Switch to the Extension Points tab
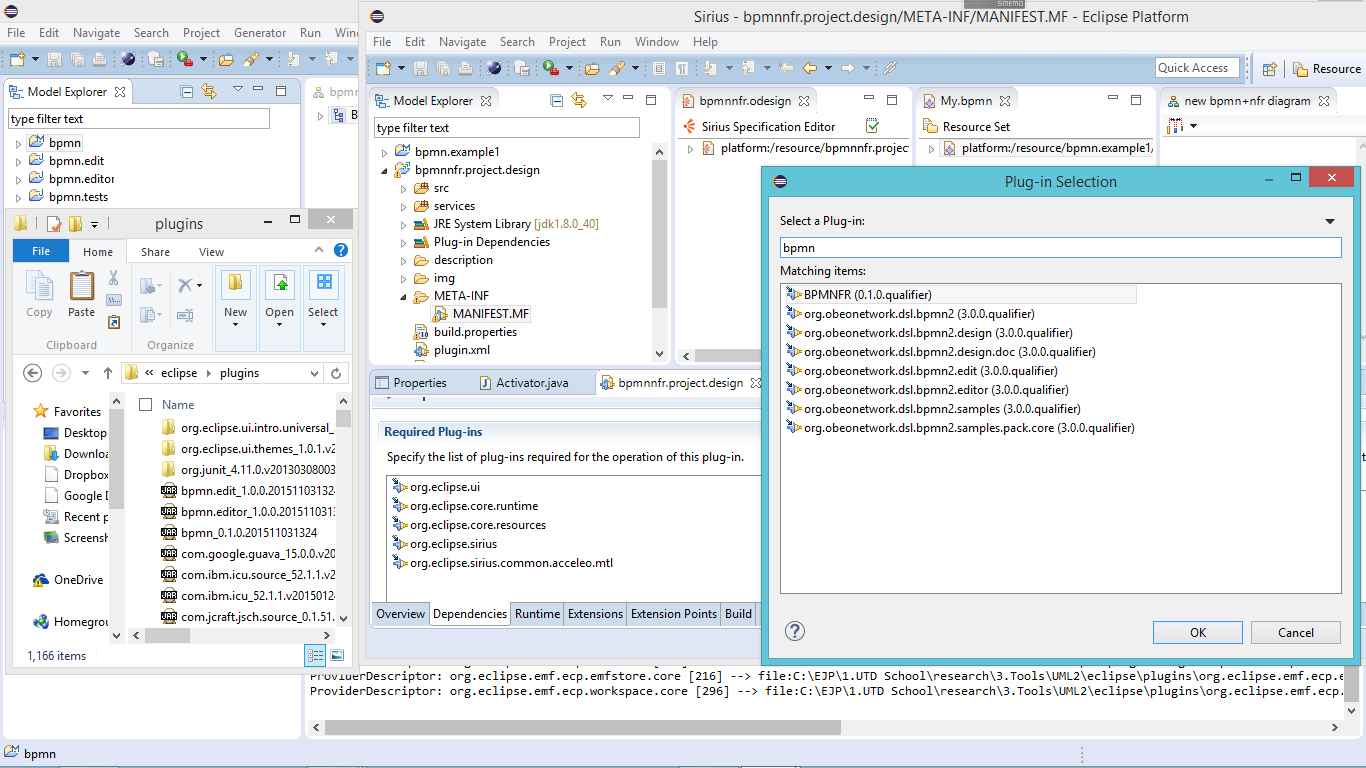The width and height of the screenshot is (1366, 768). pos(673,614)
